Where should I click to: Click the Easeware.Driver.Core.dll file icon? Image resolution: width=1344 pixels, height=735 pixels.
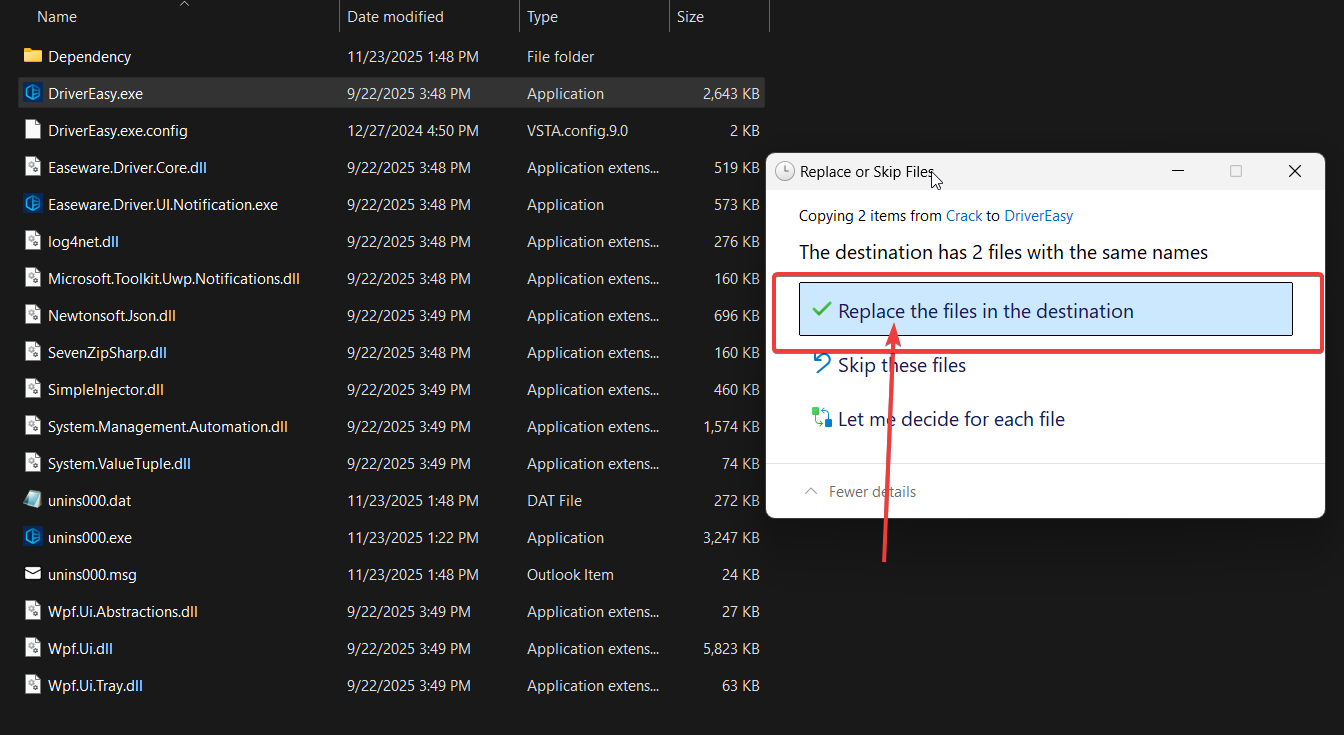(x=33, y=167)
